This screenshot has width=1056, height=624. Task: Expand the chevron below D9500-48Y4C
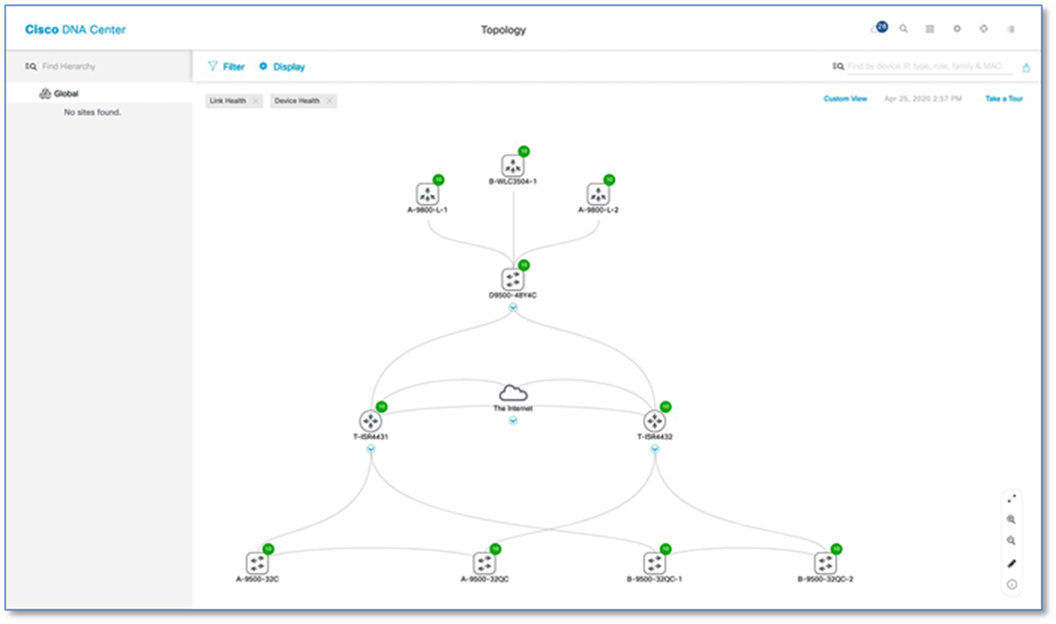[x=513, y=308]
